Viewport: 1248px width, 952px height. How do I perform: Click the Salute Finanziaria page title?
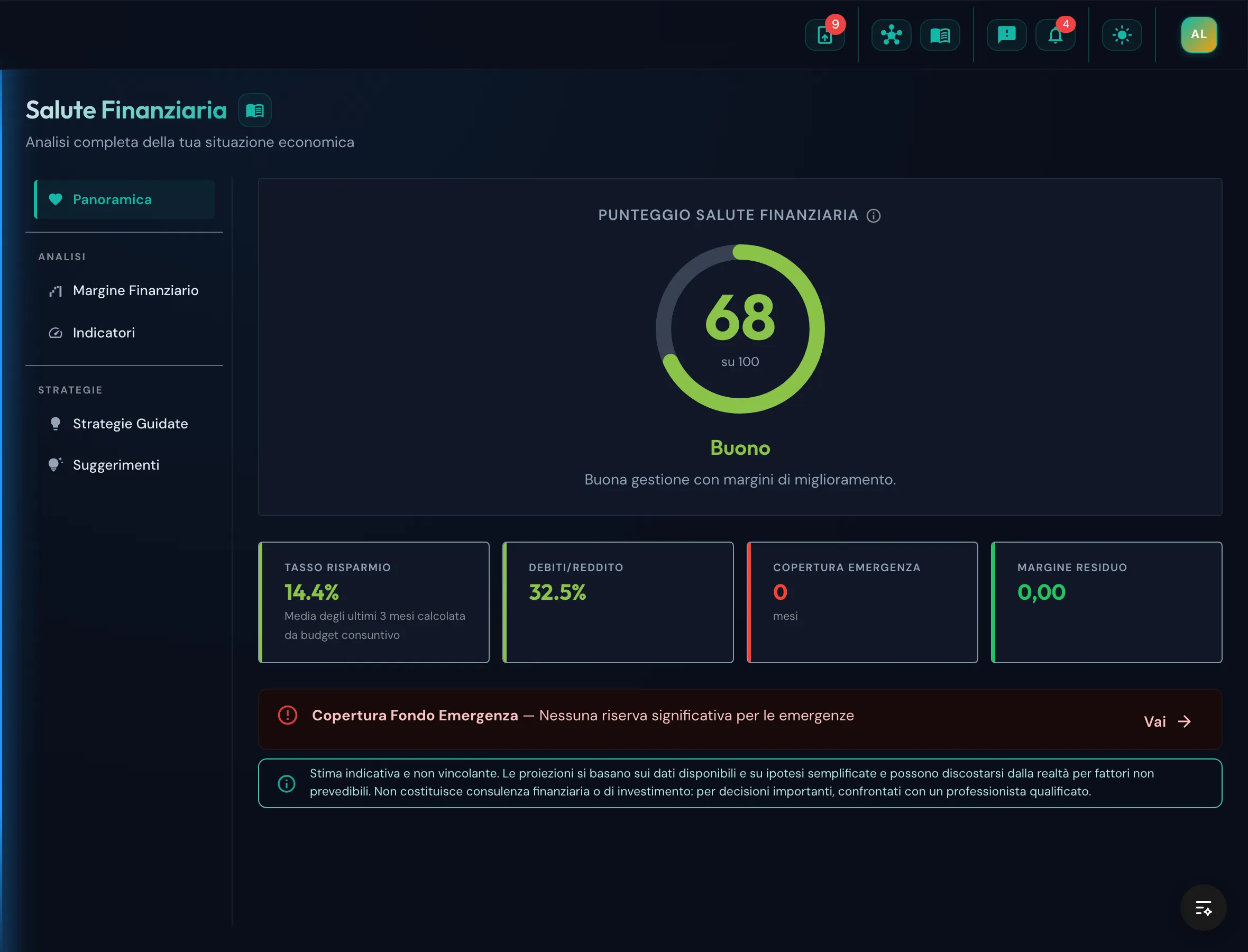pos(126,110)
